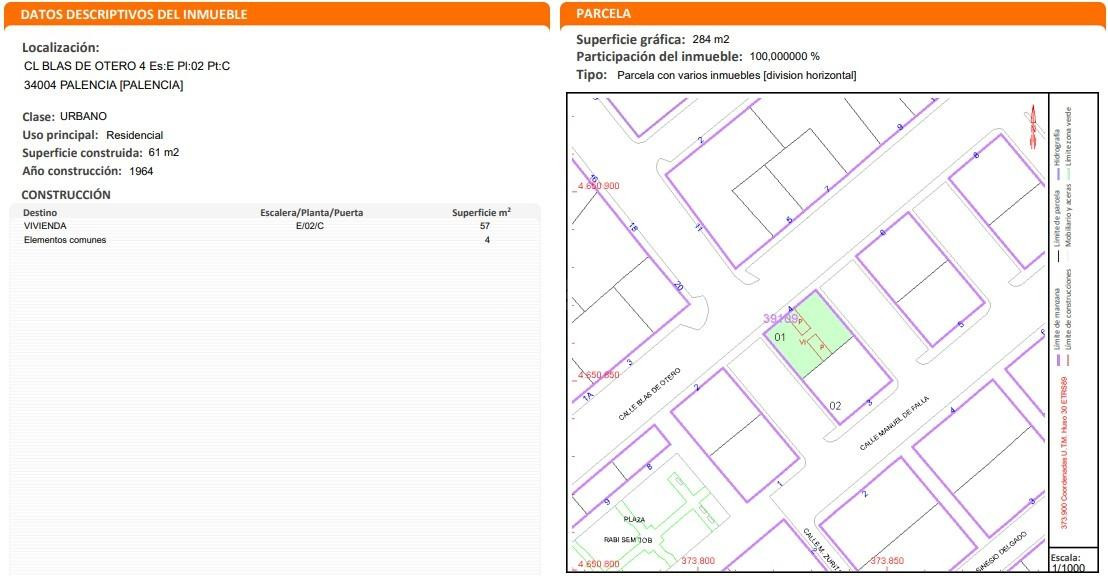The width and height of the screenshot is (1108, 576).
Task: Click the 'CALLE MANUEL DE FALLA' street label
Action: 894,423
